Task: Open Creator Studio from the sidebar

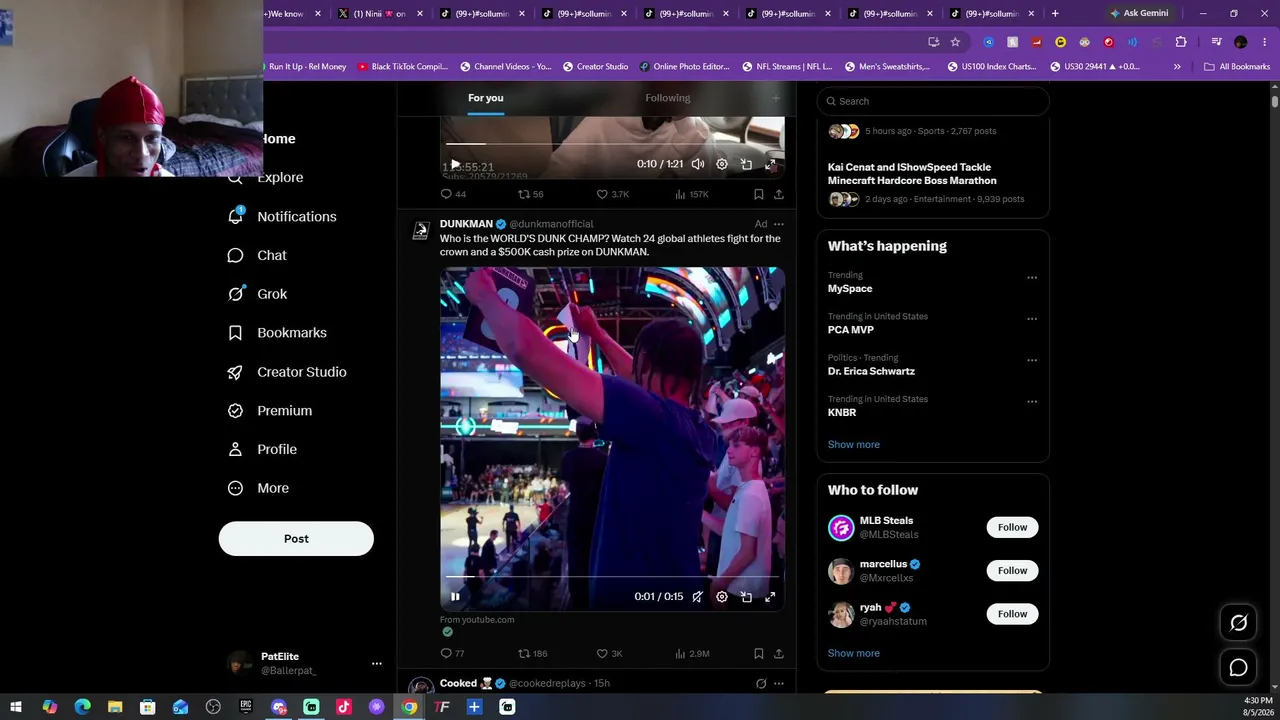Action: pyautogui.click(x=287, y=372)
